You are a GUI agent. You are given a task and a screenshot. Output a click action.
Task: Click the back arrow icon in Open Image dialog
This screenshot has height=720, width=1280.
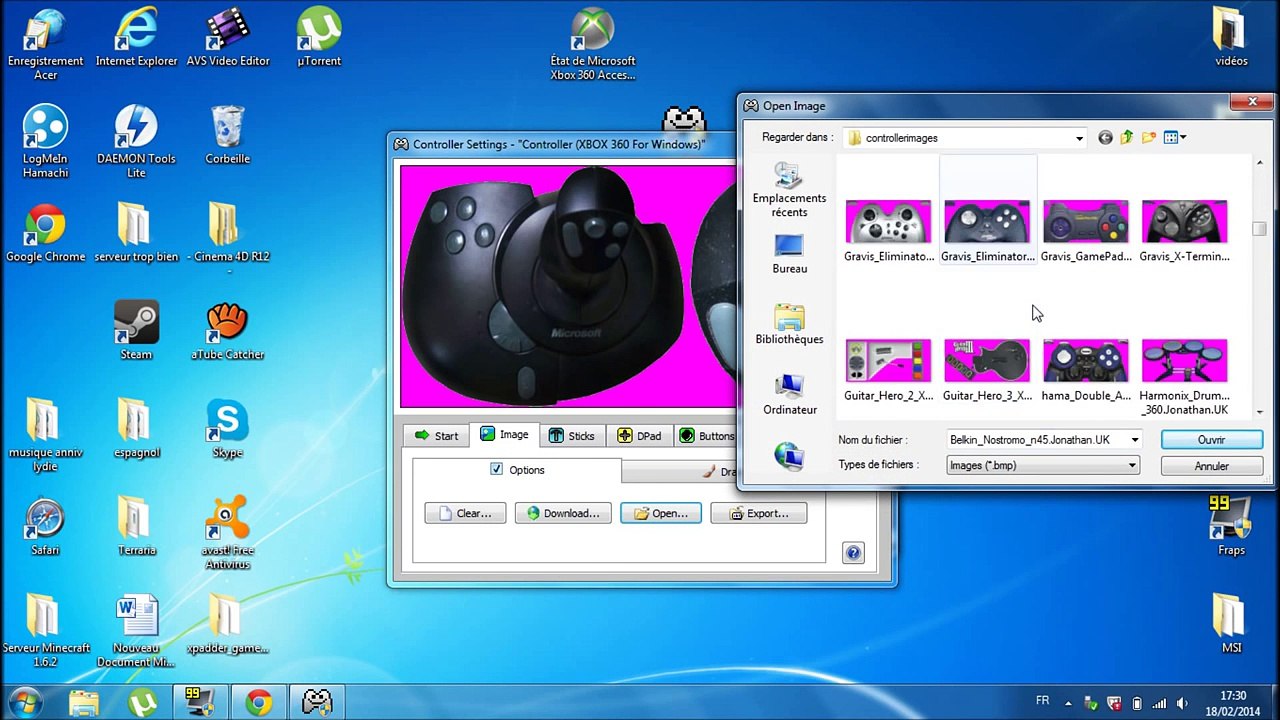click(x=1105, y=138)
